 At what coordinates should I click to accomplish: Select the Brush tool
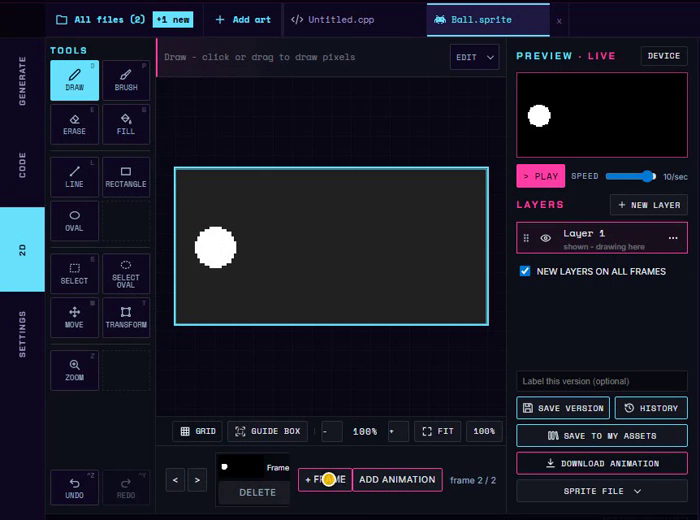126,80
